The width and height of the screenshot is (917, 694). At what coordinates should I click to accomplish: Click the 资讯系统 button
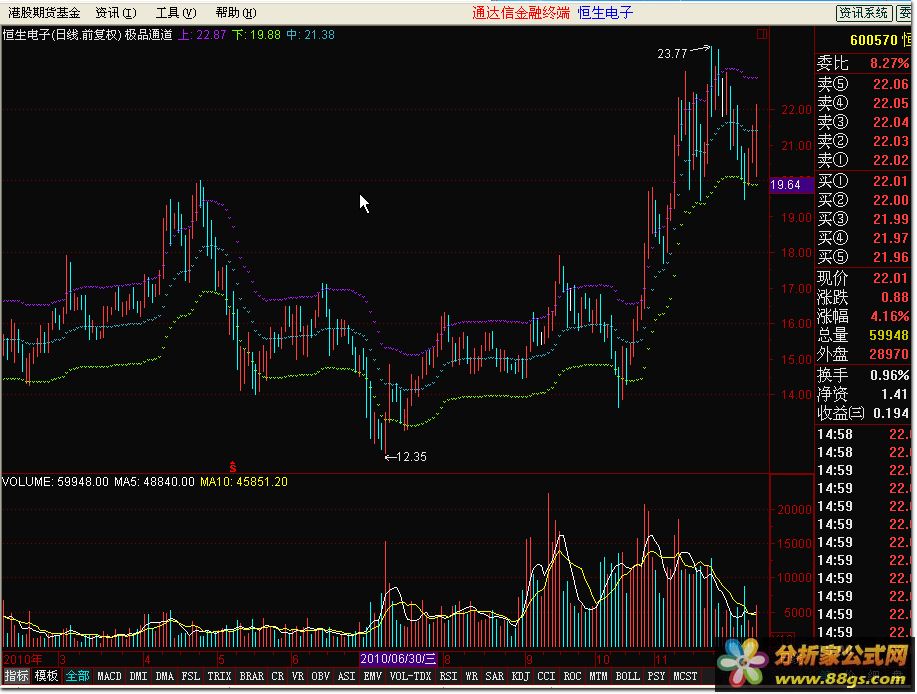tap(863, 13)
